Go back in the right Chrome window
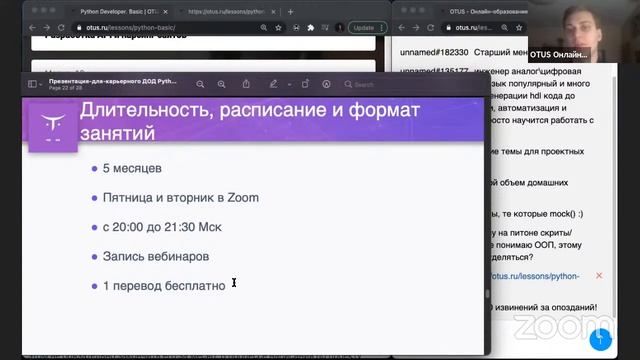 pos(402,27)
